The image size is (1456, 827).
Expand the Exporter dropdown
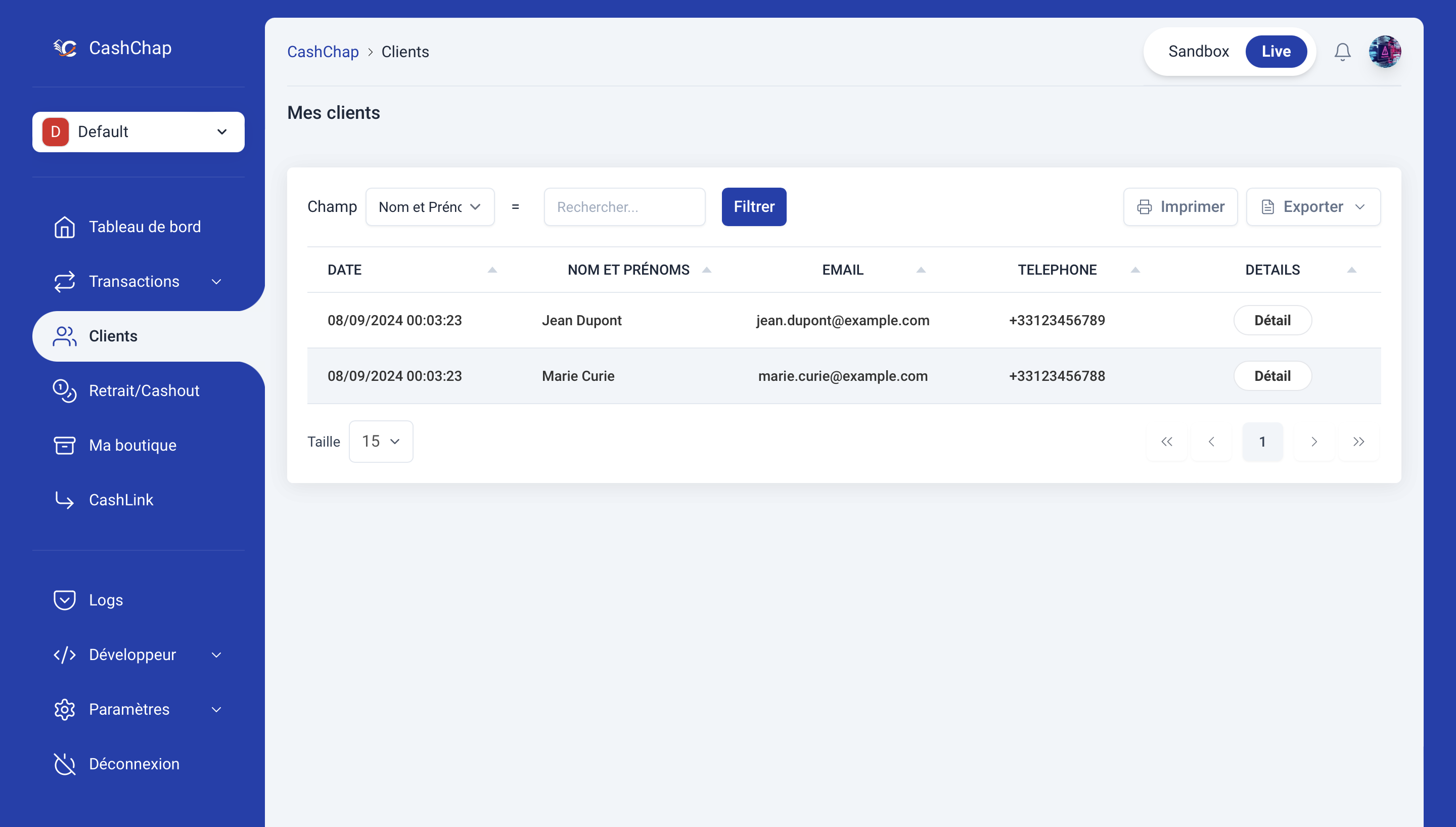click(1313, 207)
